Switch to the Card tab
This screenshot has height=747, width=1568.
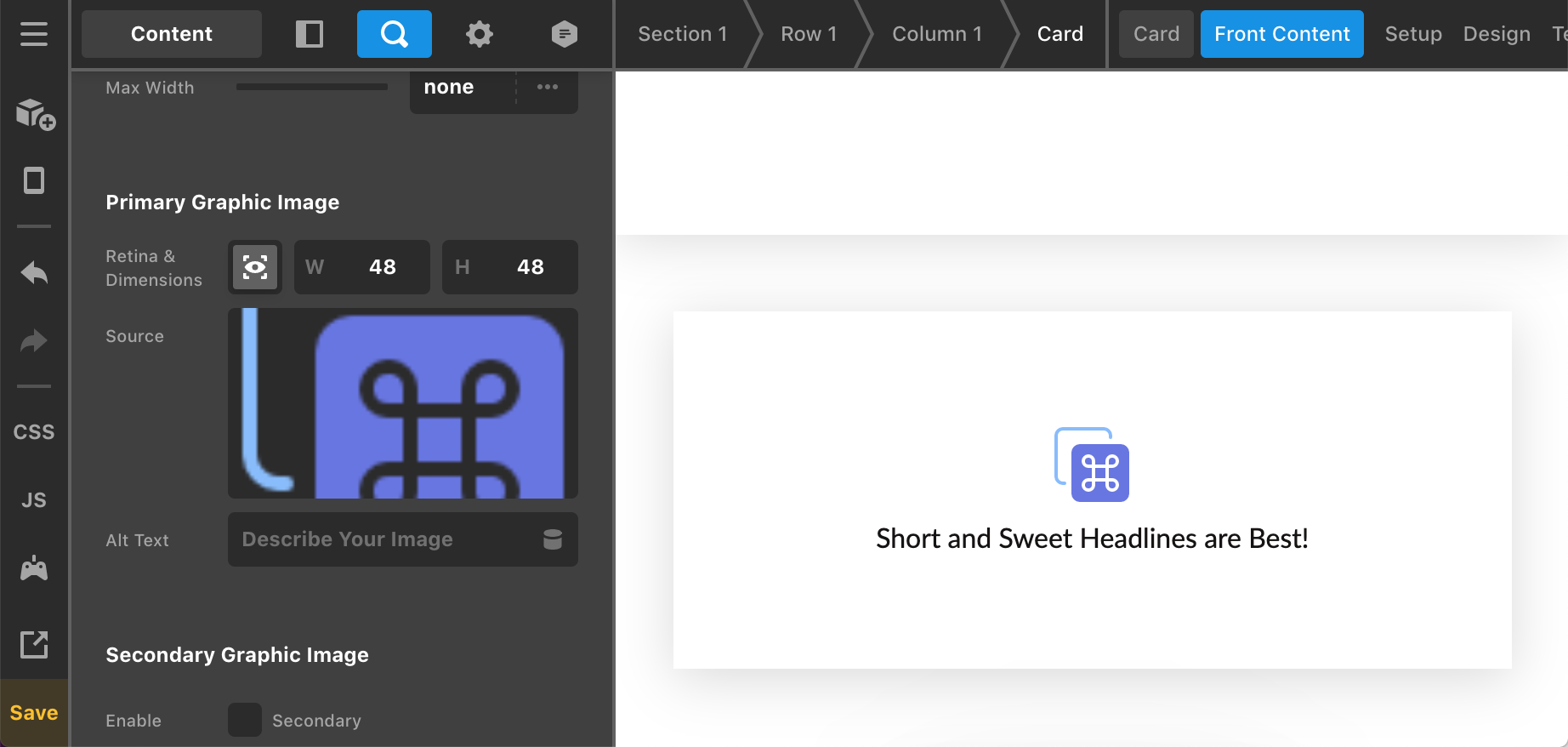coord(1156,34)
